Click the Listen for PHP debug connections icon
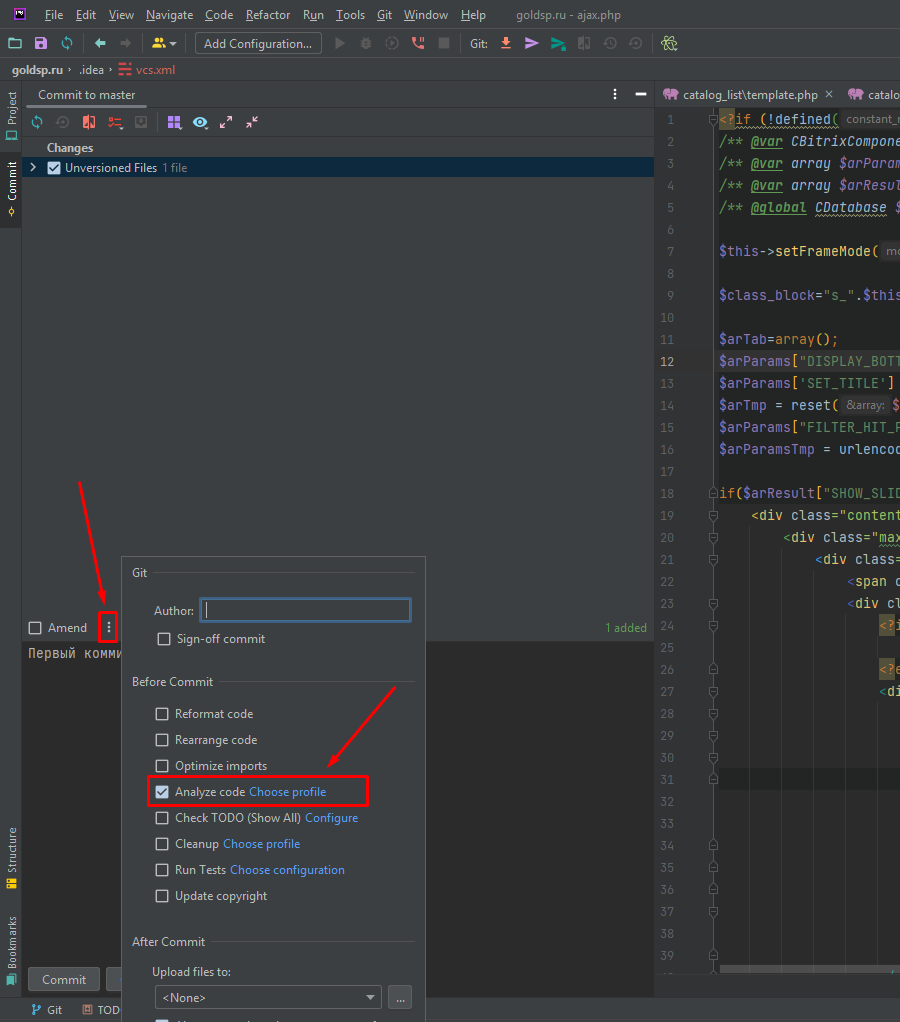The height and width of the screenshot is (1022, 900). coord(418,44)
